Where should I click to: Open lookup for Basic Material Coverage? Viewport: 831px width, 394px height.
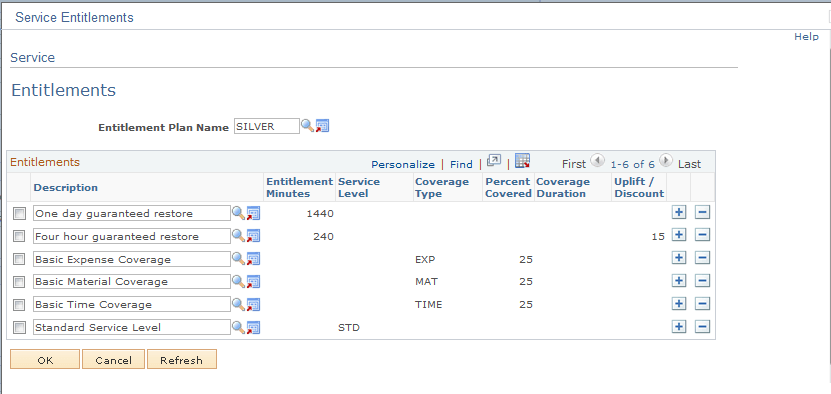coord(238,281)
